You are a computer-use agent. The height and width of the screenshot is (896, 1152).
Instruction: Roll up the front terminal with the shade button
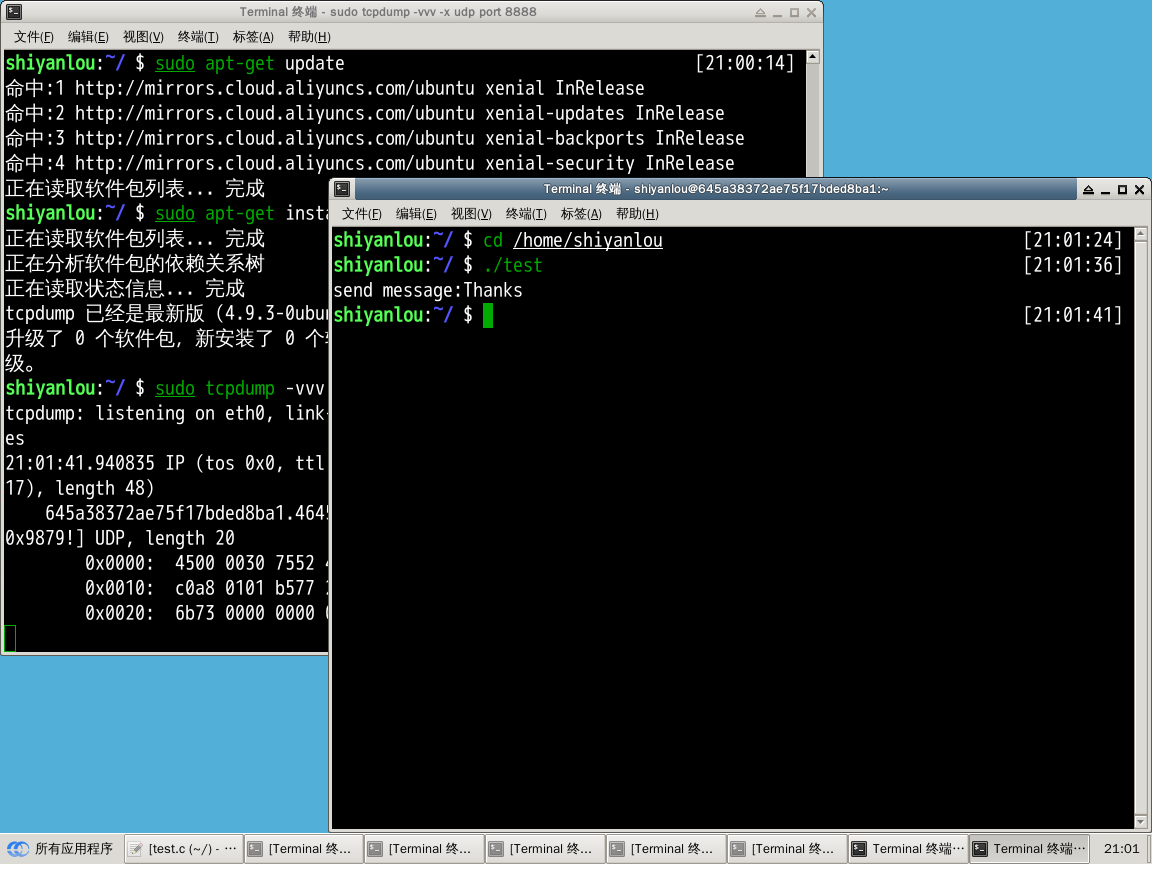pyautogui.click(x=1087, y=189)
